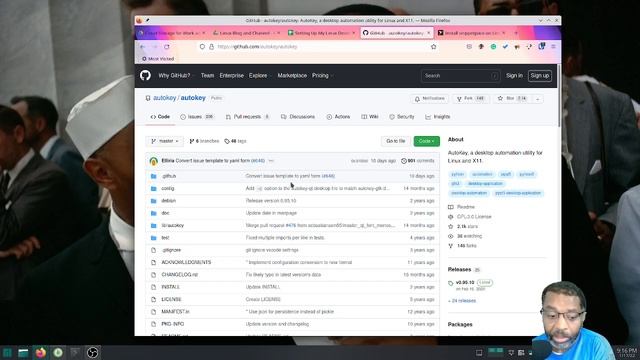640x360 pixels.
Task: Open the .github folder icon
Action: 153,176
